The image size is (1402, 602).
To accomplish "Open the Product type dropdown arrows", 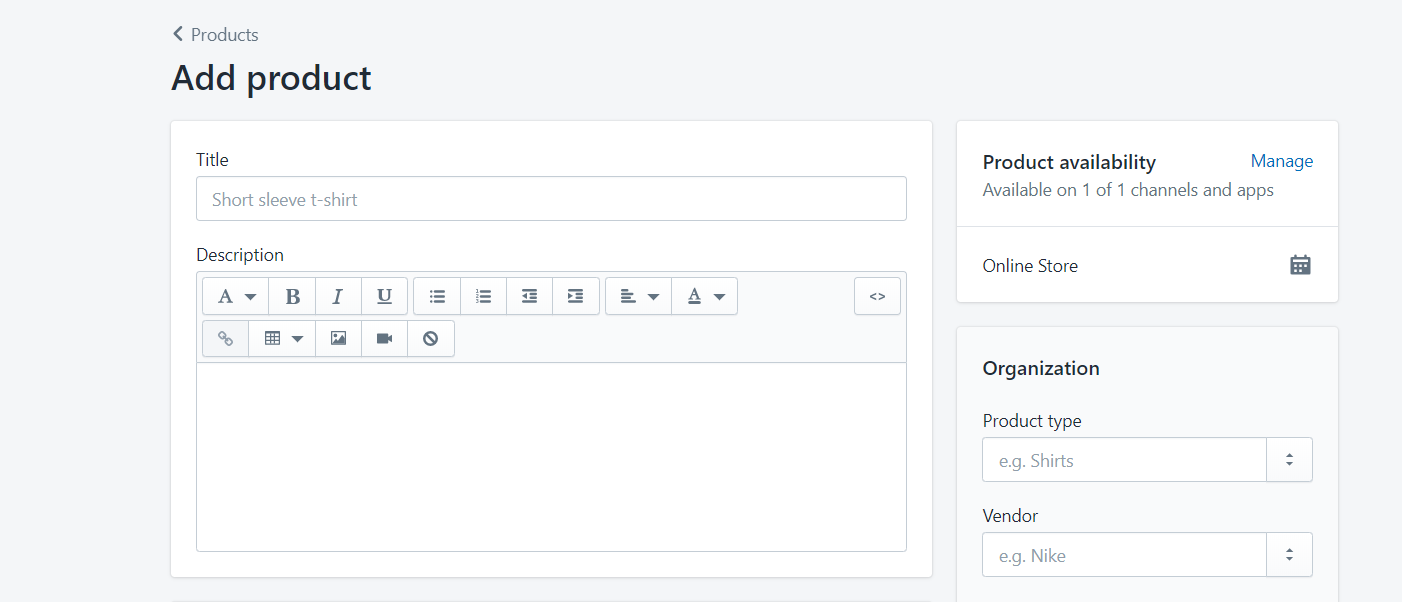I will (x=1289, y=460).
